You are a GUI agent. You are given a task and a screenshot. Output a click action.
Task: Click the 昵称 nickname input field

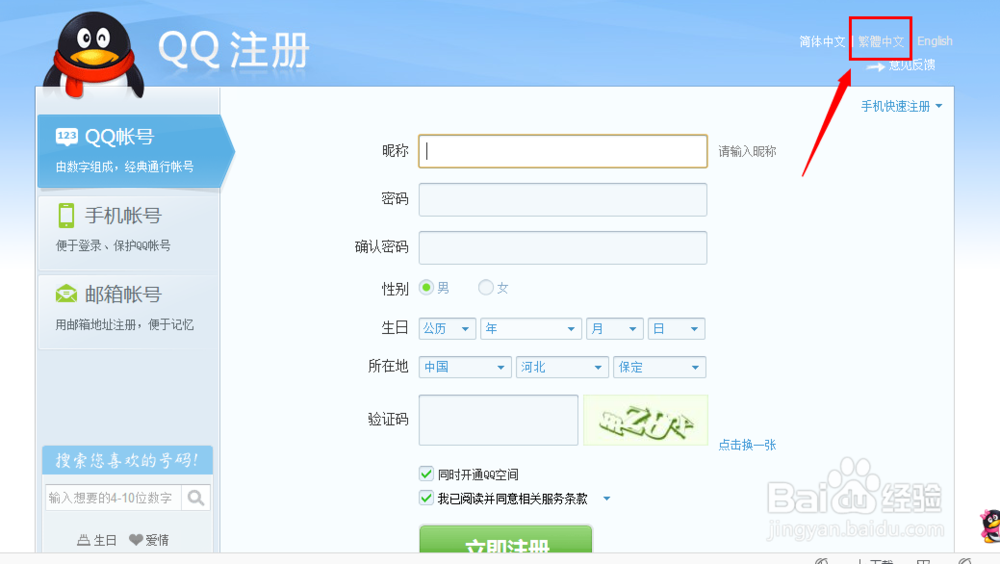[563, 151]
